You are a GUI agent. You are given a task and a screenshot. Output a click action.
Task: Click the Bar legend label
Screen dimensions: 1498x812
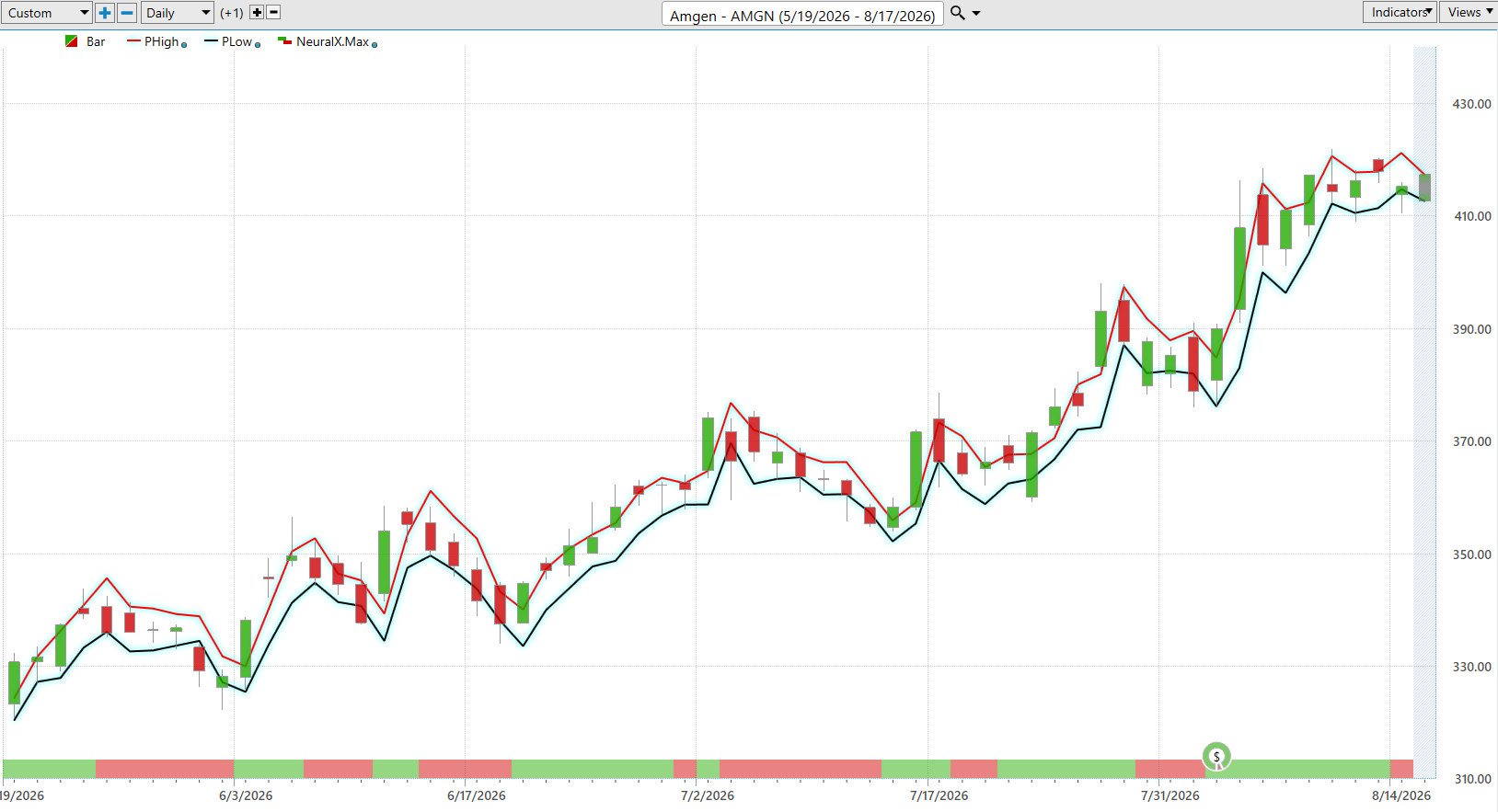(x=96, y=41)
